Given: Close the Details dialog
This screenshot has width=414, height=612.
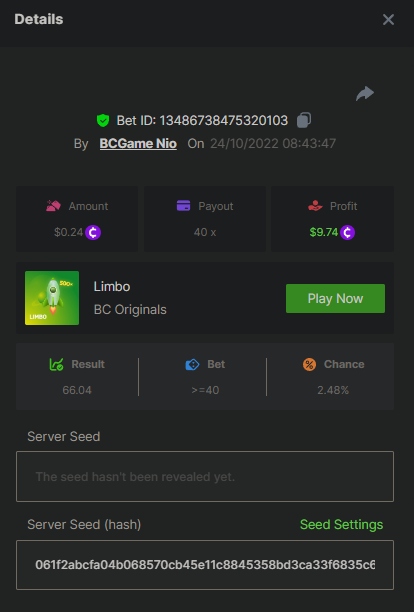Looking at the screenshot, I should coord(388,20).
